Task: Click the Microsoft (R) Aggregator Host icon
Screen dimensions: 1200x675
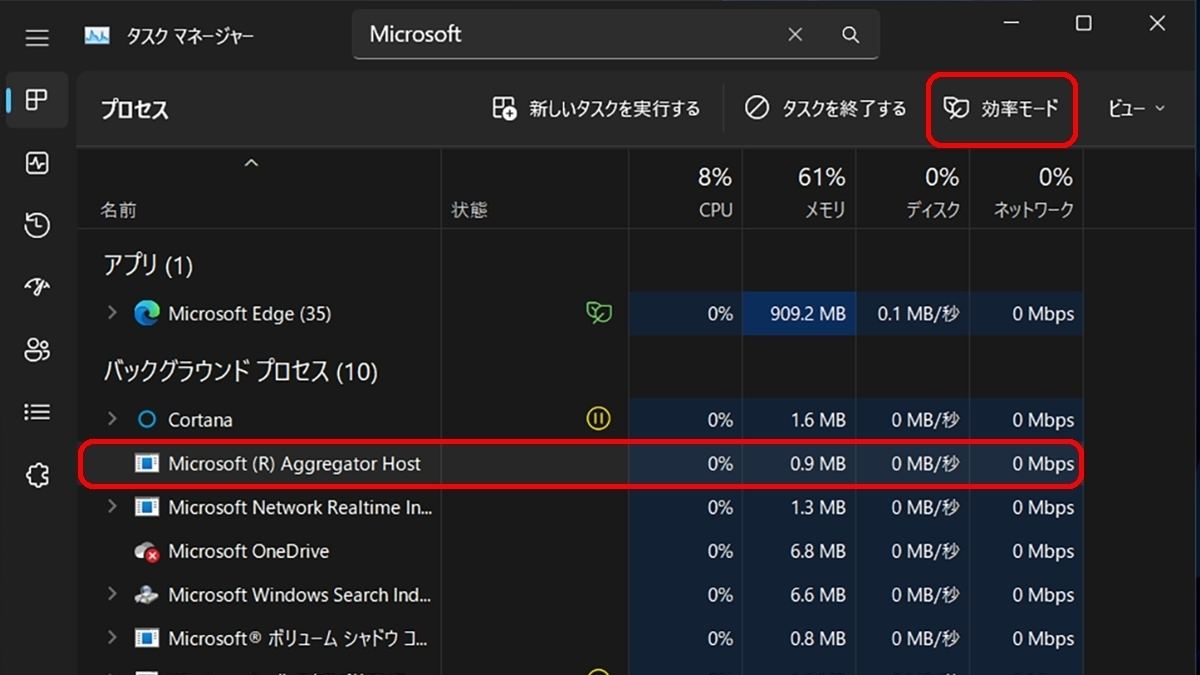Action: coord(147,464)
